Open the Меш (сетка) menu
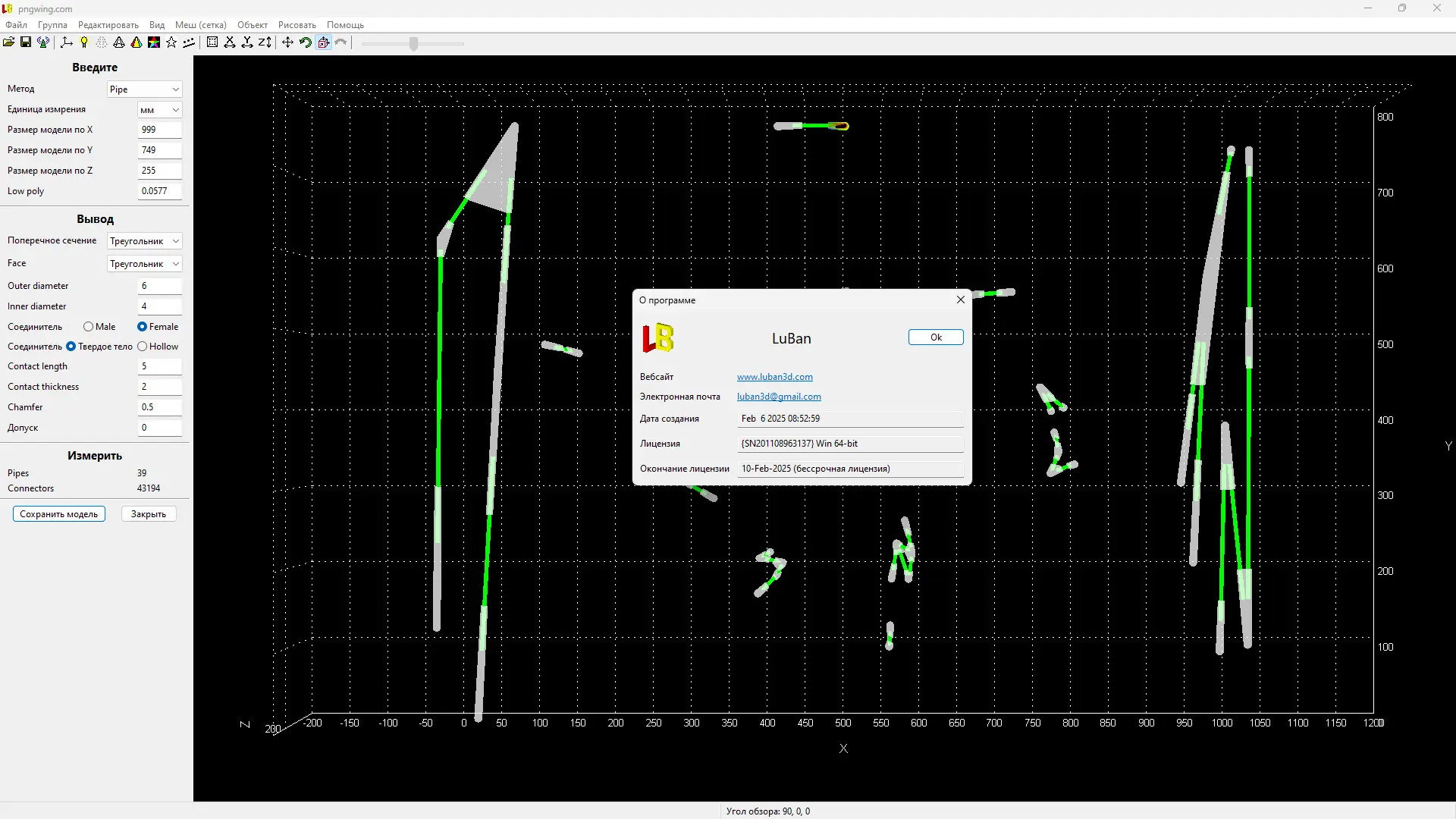The image size is (1456, 819). tap(200, 25)
